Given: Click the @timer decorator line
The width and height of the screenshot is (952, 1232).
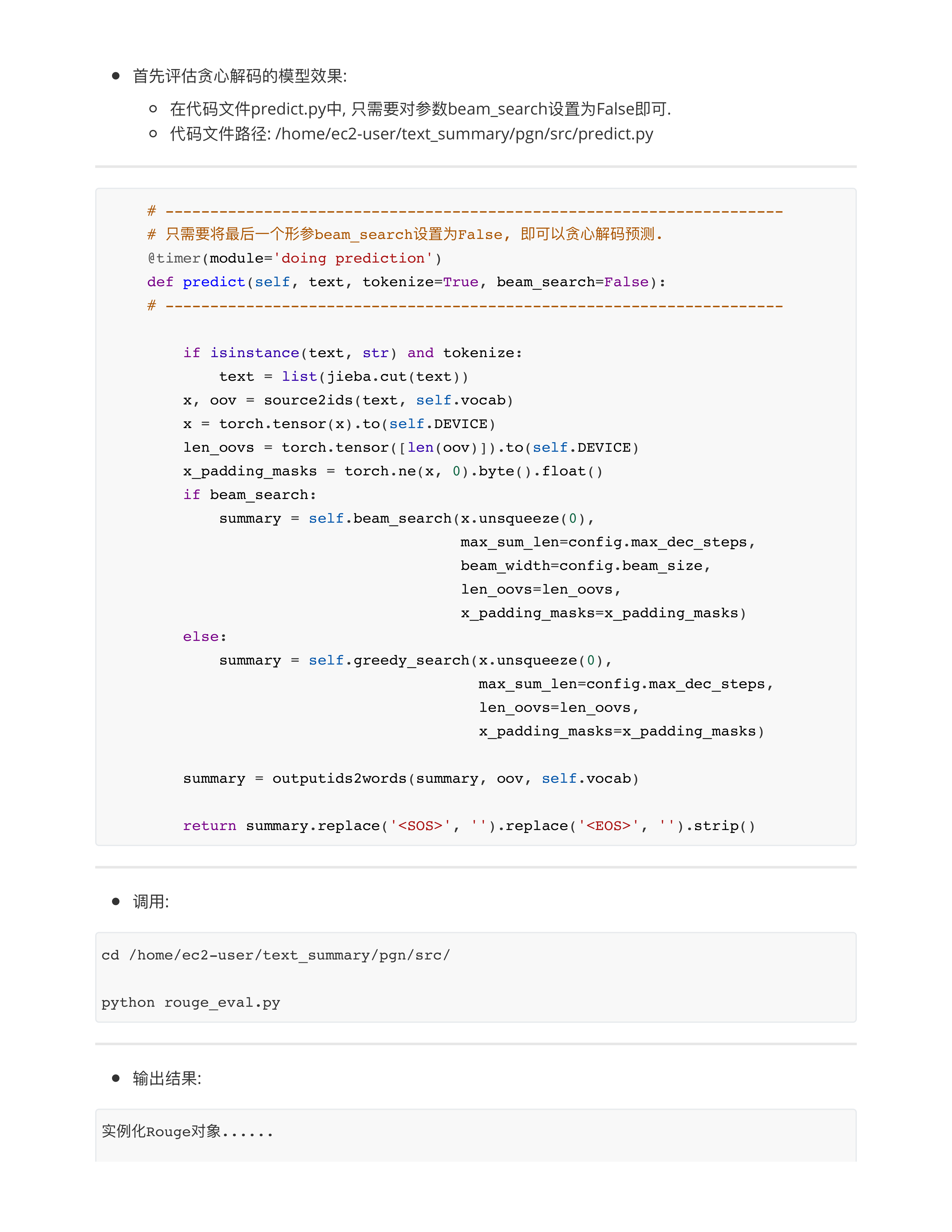Looking at the screenshot, I should tap(294, 258).
